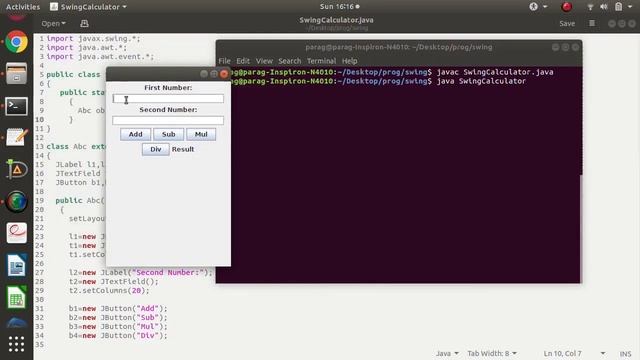Click the line 'java SwingCalculator' in Terminal
The width and height of the screenshot is (640, 360).
point(481,81)
